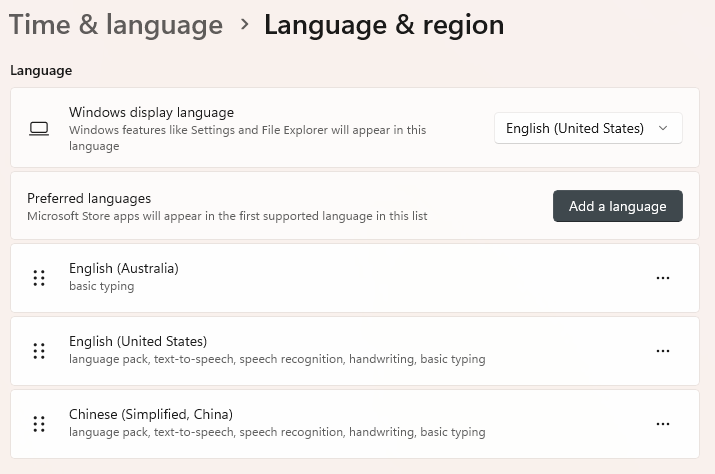Open more options for Chinese (Simplified, China)
The image size is (715, 474).
(662, 424)
